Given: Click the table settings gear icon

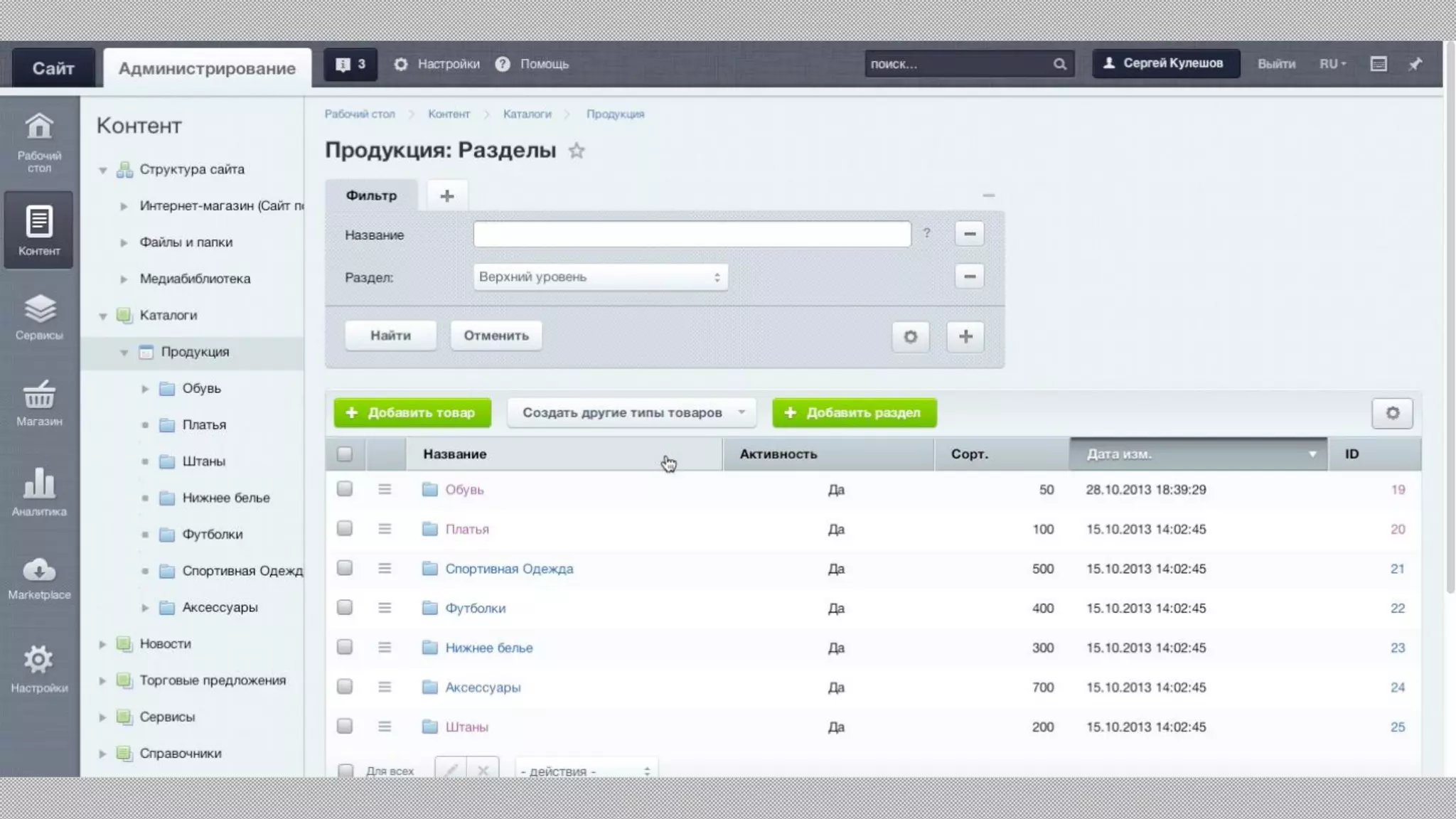Looking at the screenshot, I should (x=1392, y=413).
